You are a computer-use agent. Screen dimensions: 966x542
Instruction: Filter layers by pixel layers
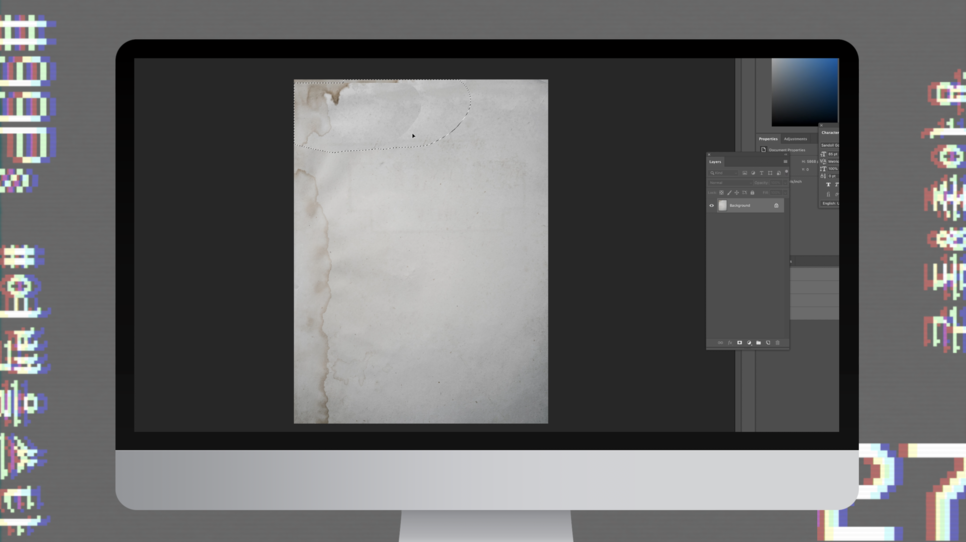coord(745,173)
